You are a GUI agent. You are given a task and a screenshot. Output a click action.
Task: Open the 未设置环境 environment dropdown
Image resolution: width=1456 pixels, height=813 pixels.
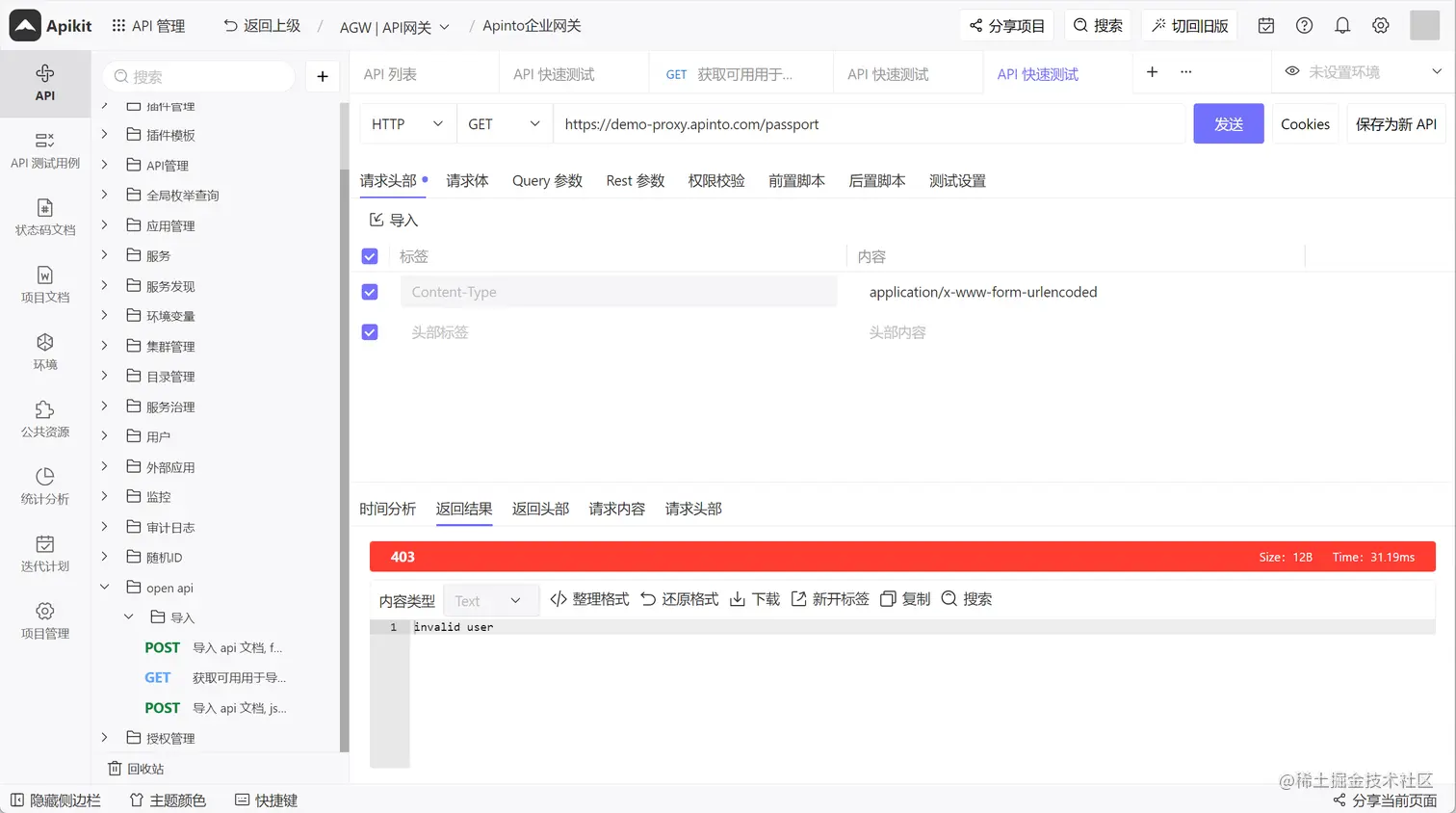(x=1364, y=72)
